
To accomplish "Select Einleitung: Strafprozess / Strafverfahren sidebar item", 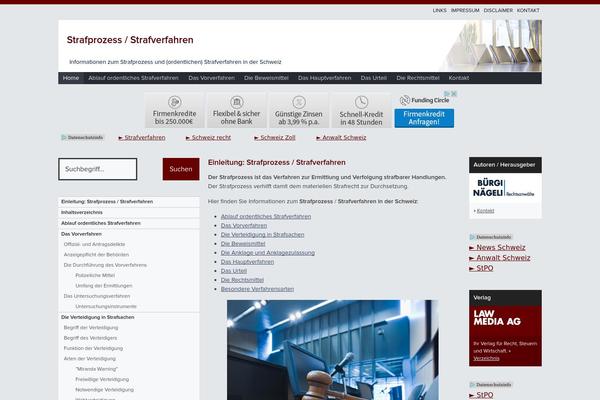I will tap(129, 202).
